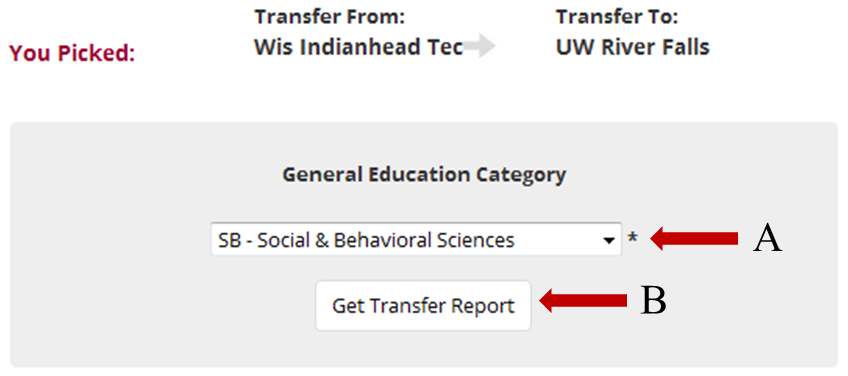Click the 'Transfer To:' label
This screenshot has height=376, width=848.
pyautogui.click(x=617, y=17)
